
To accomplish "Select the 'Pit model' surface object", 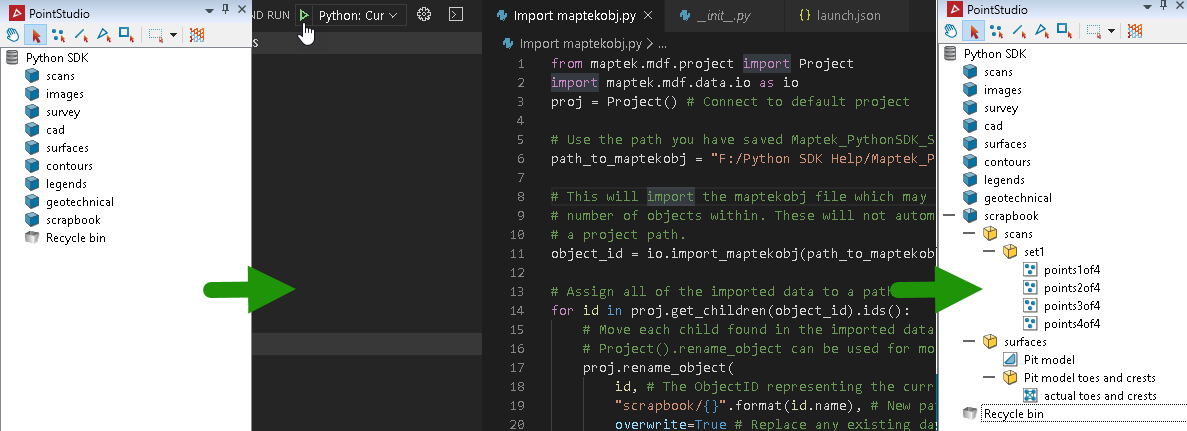I will pyautogui.click(x=1048, y=360).
